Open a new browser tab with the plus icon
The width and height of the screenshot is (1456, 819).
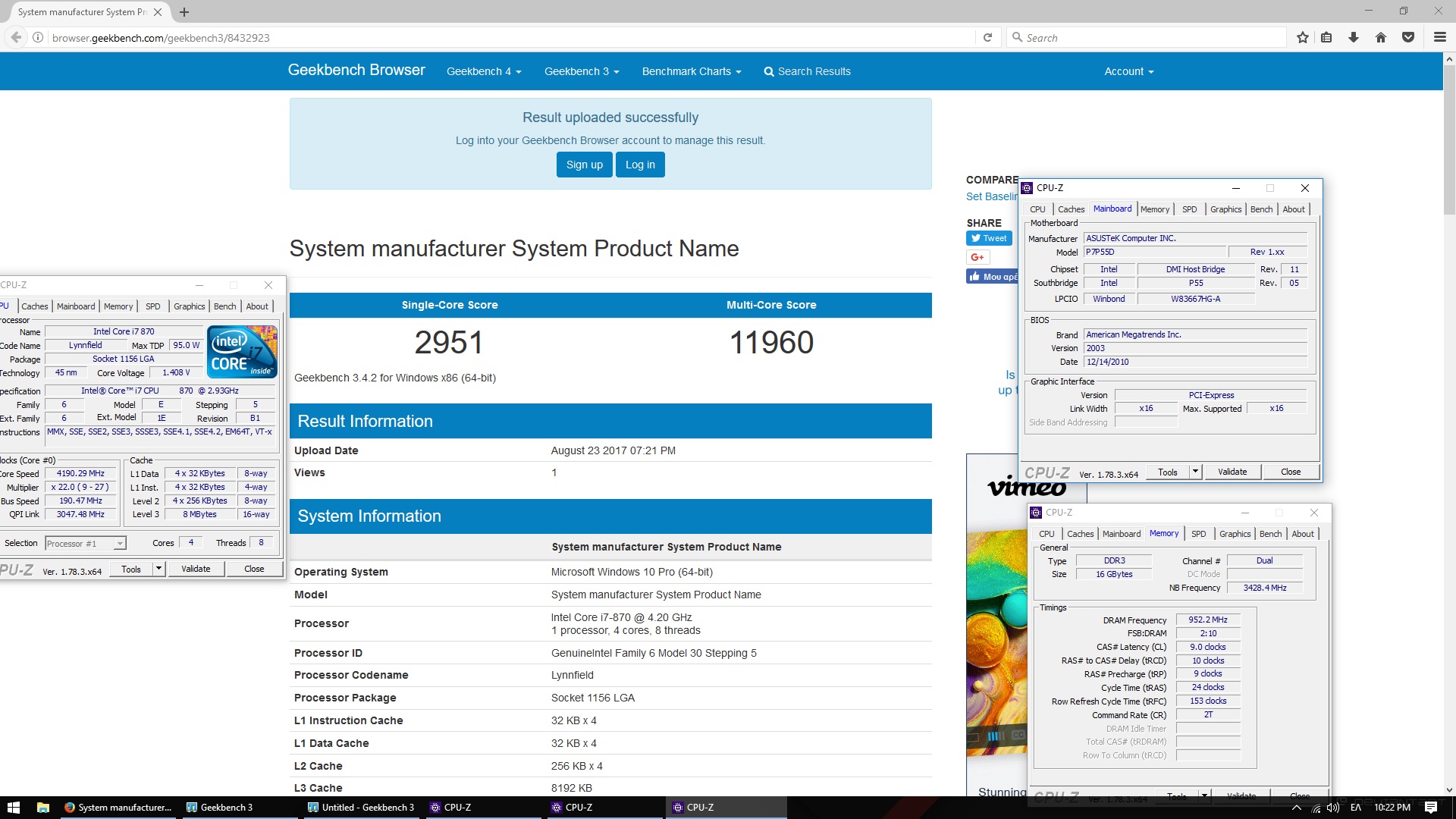click(184, 12)
